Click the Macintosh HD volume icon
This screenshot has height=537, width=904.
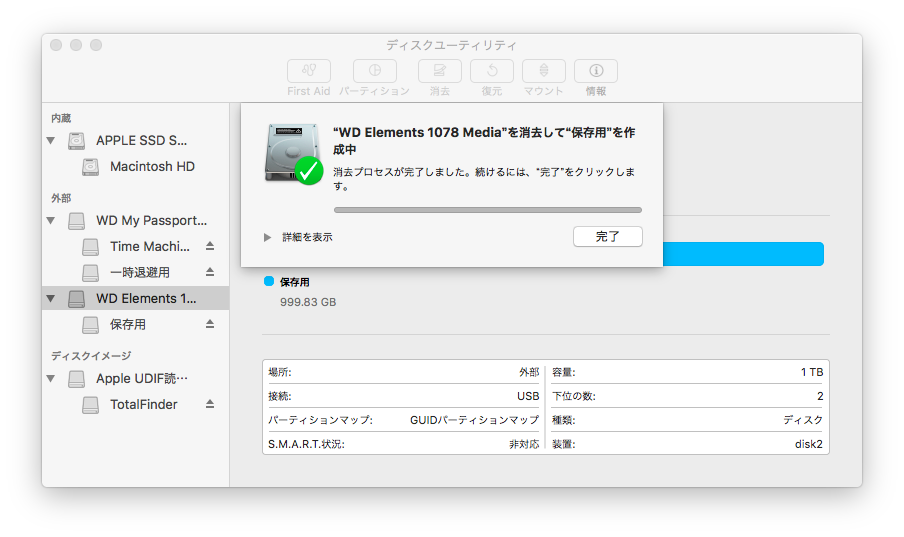tap(90, 167)
